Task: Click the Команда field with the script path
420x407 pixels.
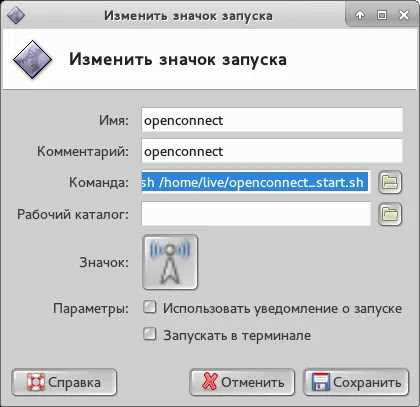Action: tap(256, 182)
